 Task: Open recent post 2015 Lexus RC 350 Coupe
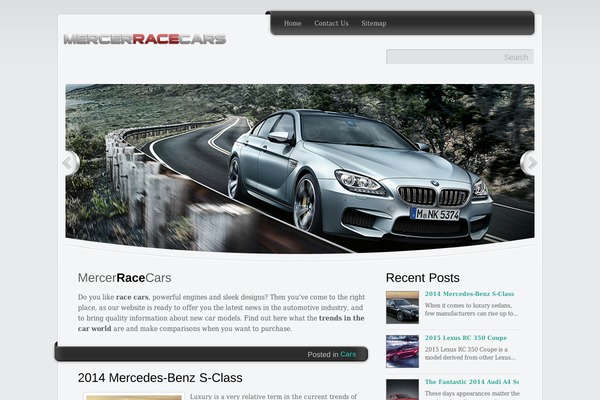(466, 338)
